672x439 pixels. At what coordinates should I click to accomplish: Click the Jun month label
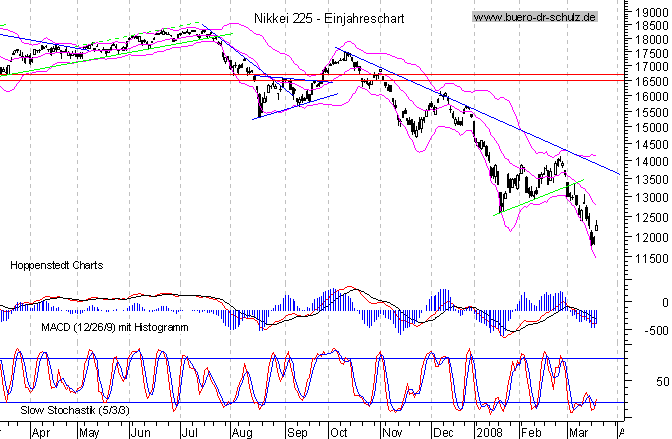pos(141,433)
